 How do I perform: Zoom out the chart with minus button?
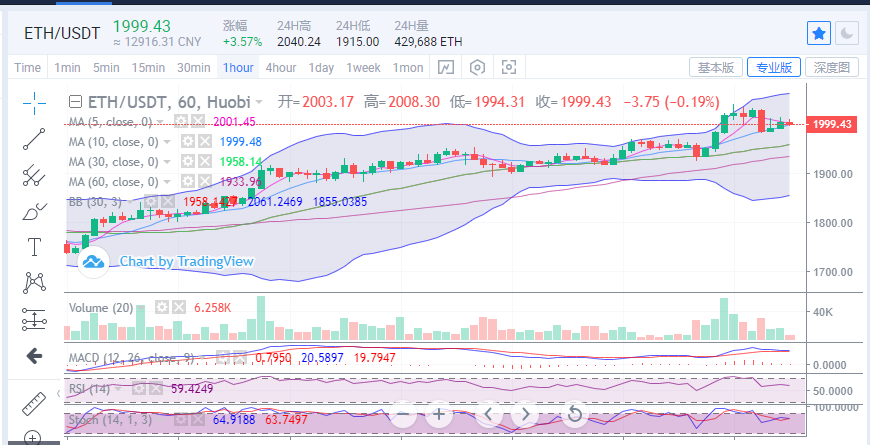(403, 414)
